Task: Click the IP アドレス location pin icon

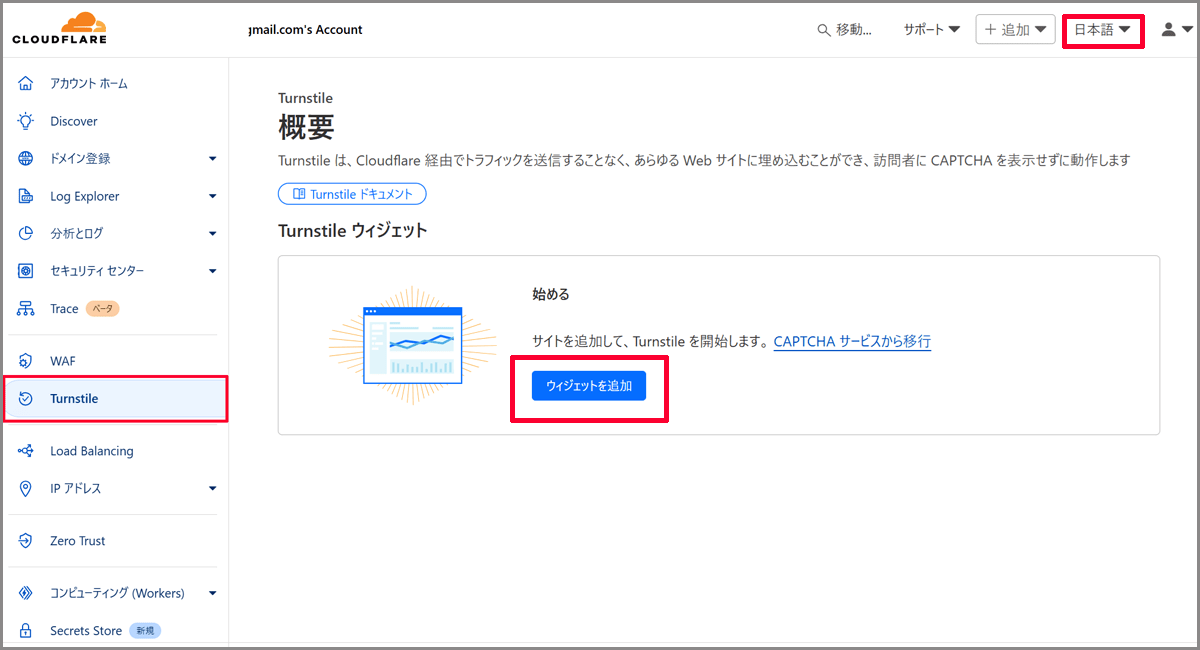Action: click(26, 488)
